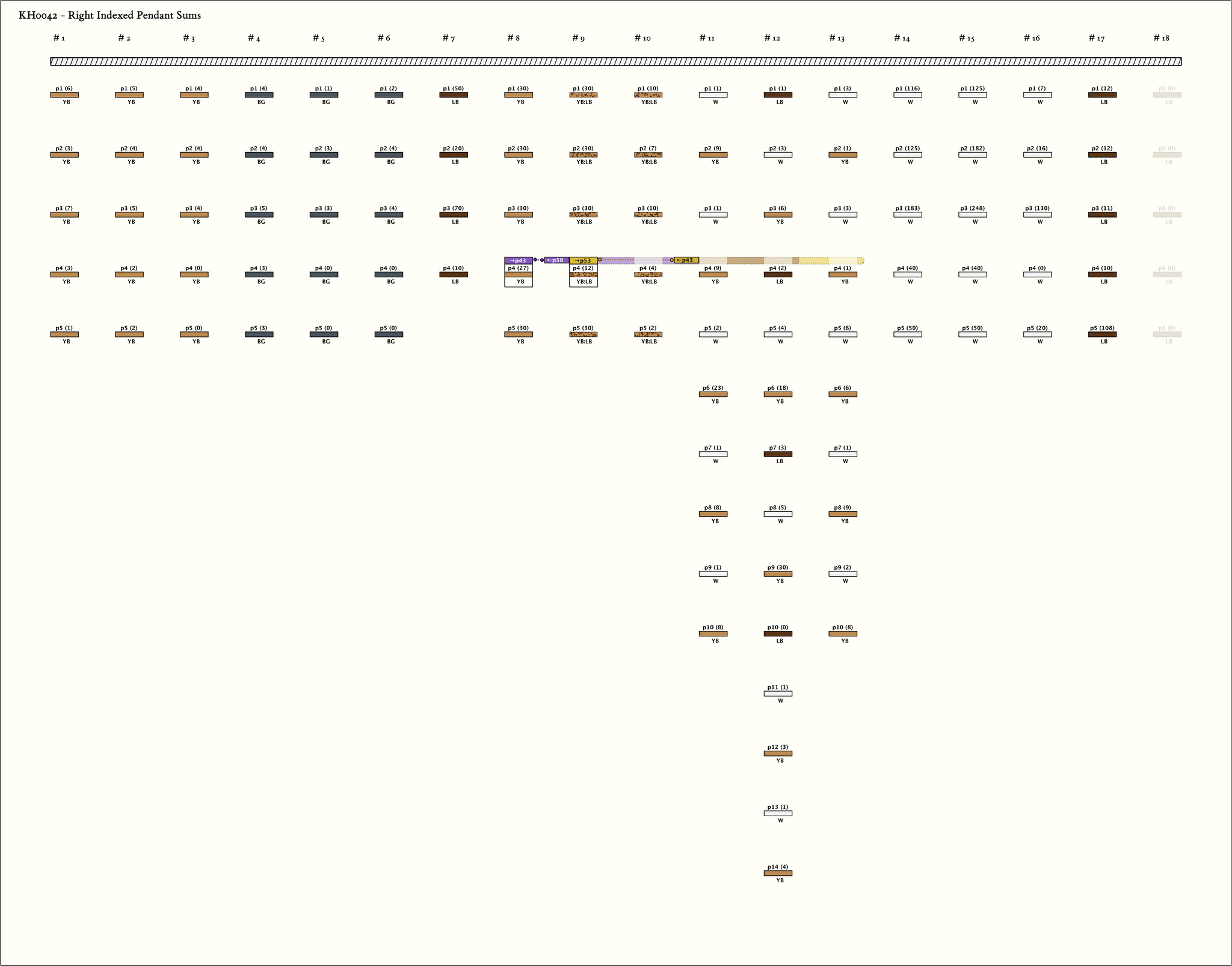Select the boxed p4 (27) pendant in column 8
Viewport: 1232px width, 966px height.
[x=518, y=275]
